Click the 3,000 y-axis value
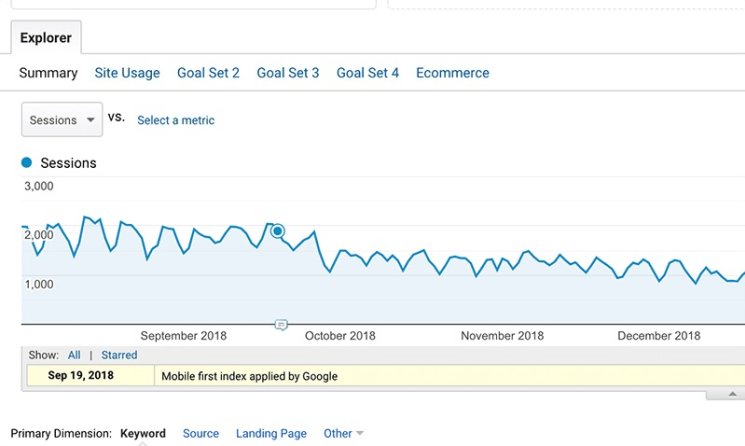 pyautogui.click(x=39, y=186)
